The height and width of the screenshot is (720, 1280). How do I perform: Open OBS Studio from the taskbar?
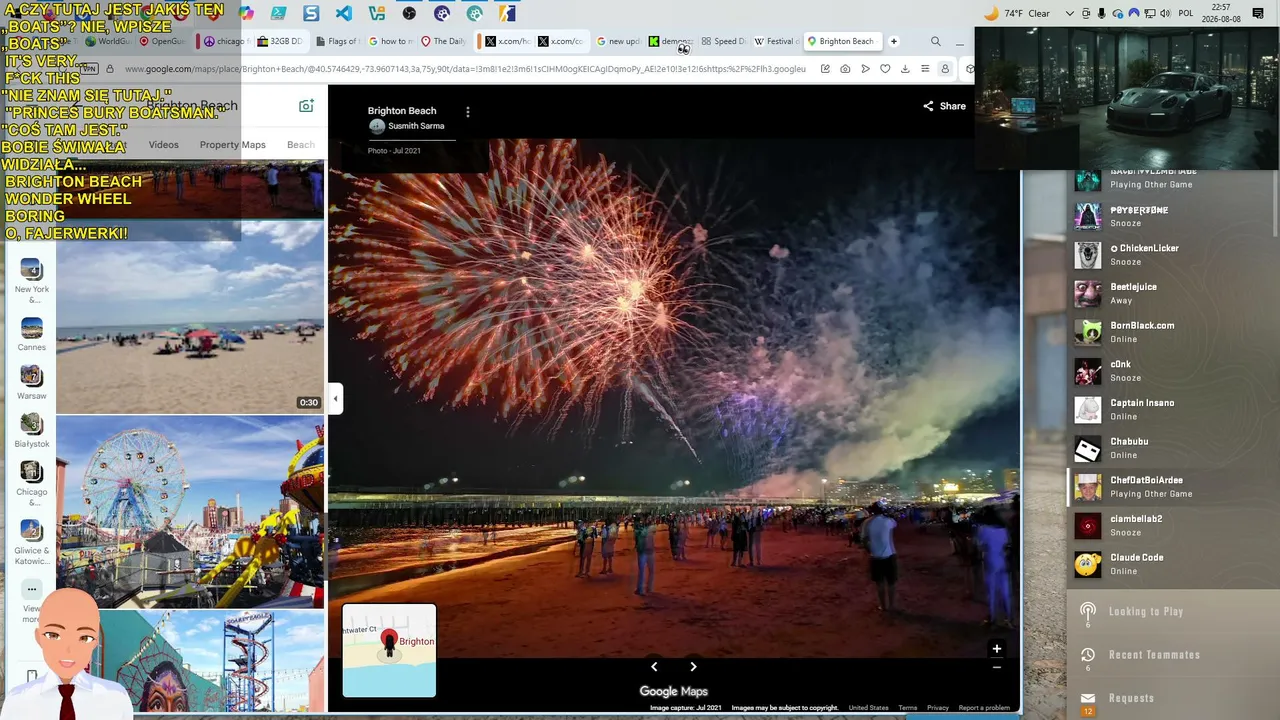(409, 13)
